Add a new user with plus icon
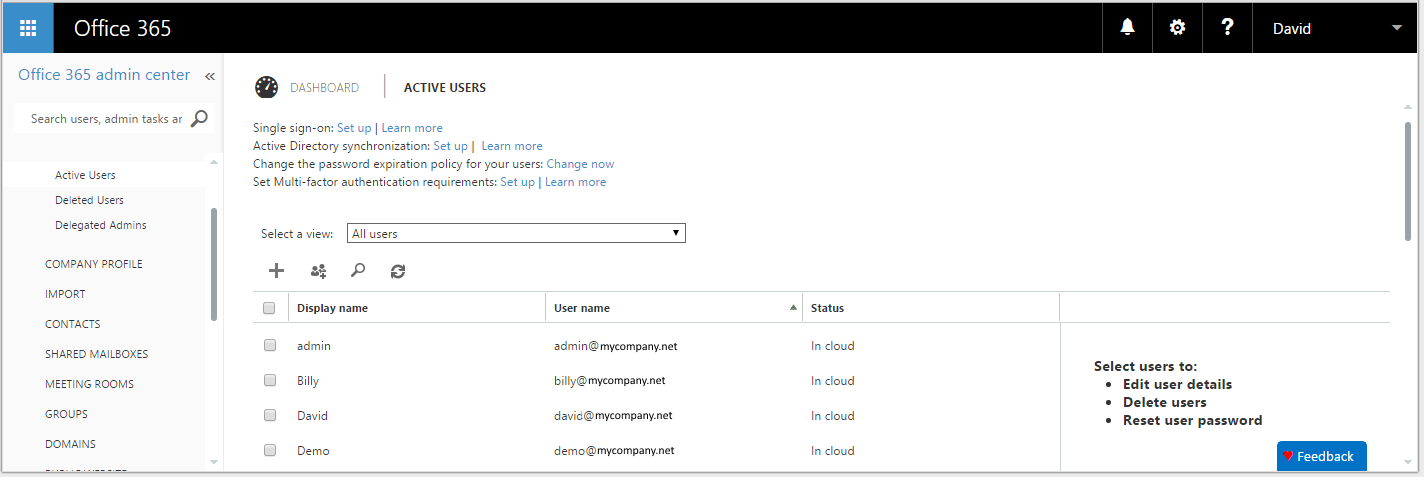The height and width of the screenshot is (477, 1424). (277, 270)
